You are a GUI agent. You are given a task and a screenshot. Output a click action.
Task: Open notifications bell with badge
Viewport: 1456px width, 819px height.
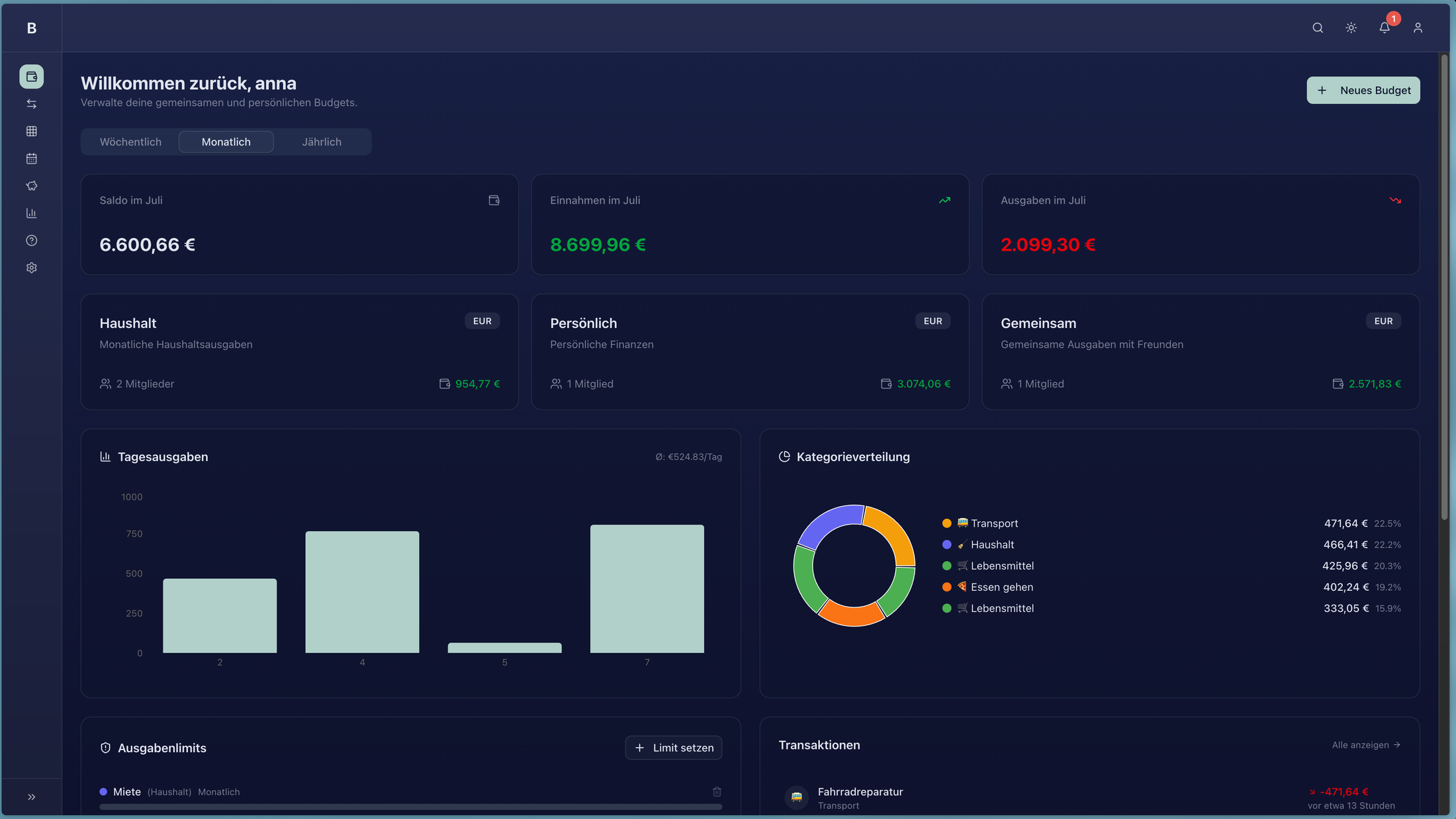(x=1385, y=28)
